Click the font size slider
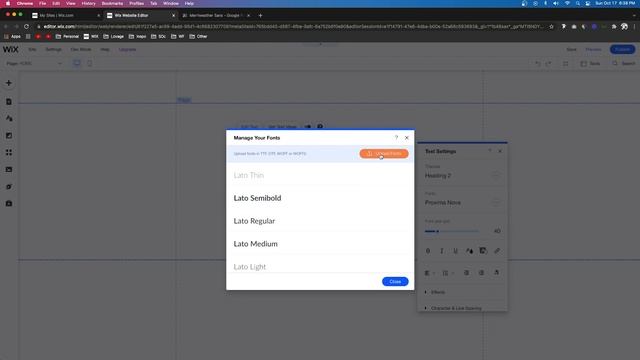This screenshot has height=360, width=640. pyautogui.click(x=451, y=231)
